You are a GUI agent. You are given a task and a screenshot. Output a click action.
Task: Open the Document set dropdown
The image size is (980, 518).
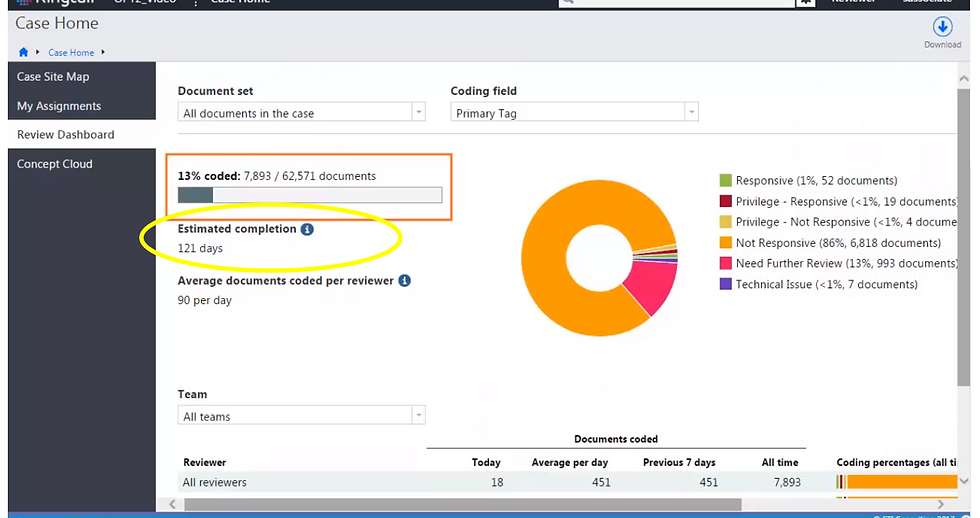click(x=301, y=112)
